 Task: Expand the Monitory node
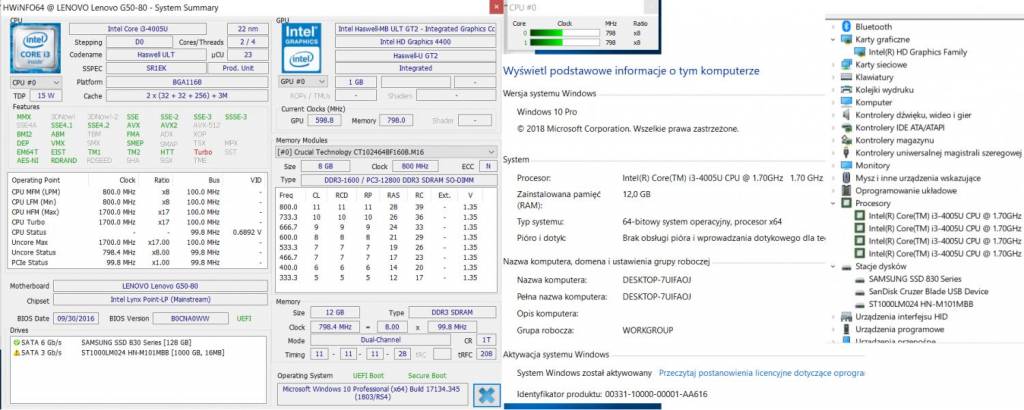tap(833, 165)
